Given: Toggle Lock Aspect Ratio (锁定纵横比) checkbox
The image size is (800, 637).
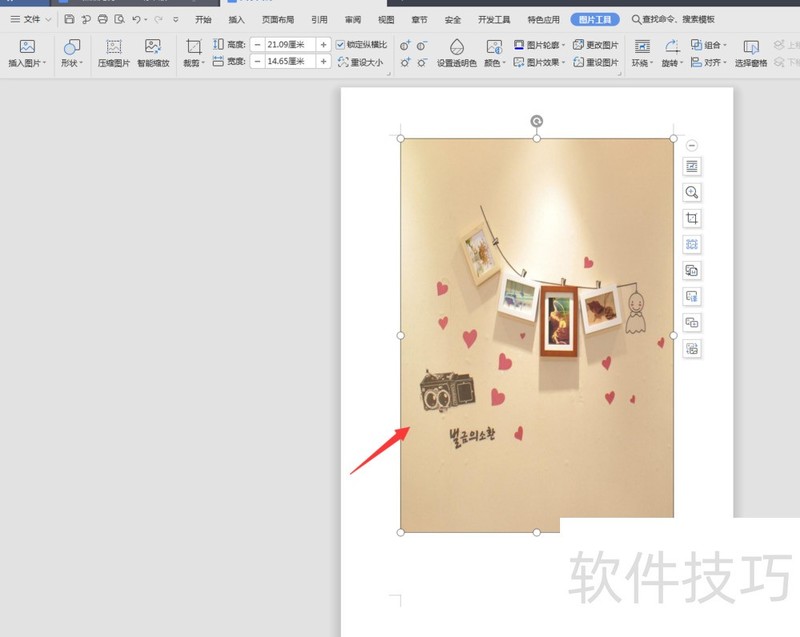Looking at the screenshot, I should [x=340, y=45].
